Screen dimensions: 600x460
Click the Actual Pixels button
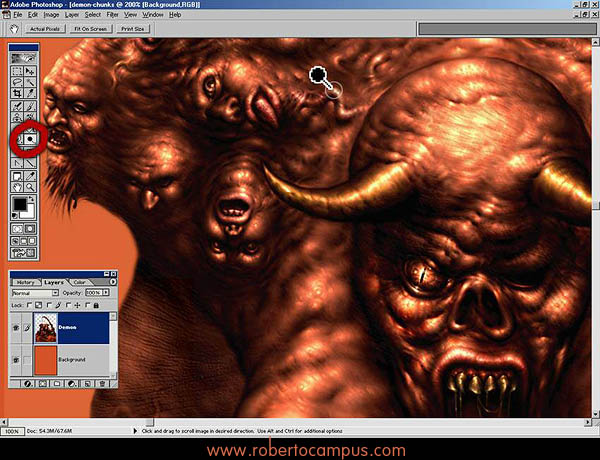pos(45,29)
